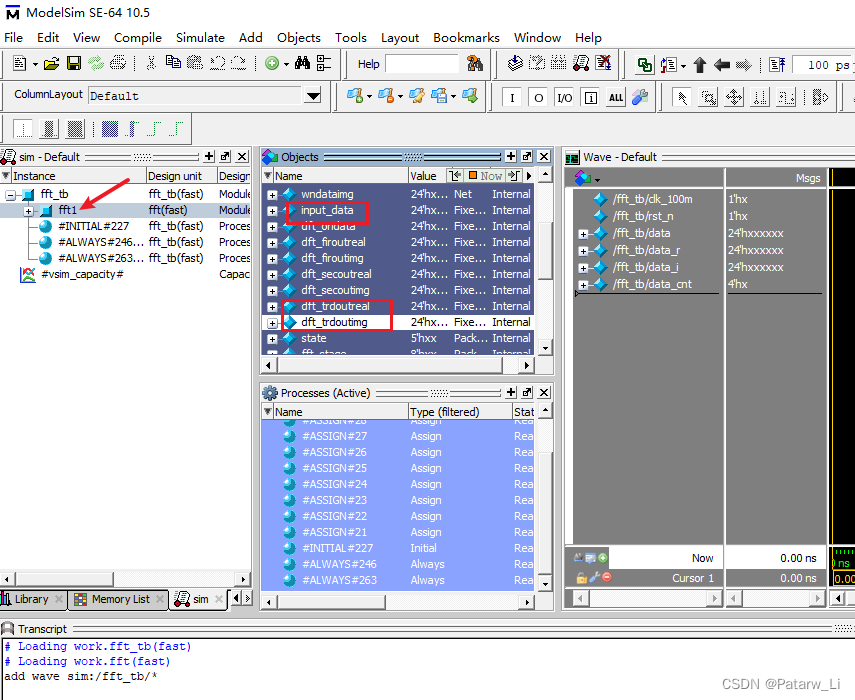Click the Copy toolbar icon
The image size is (855, 700).
[x=174, y=63]
